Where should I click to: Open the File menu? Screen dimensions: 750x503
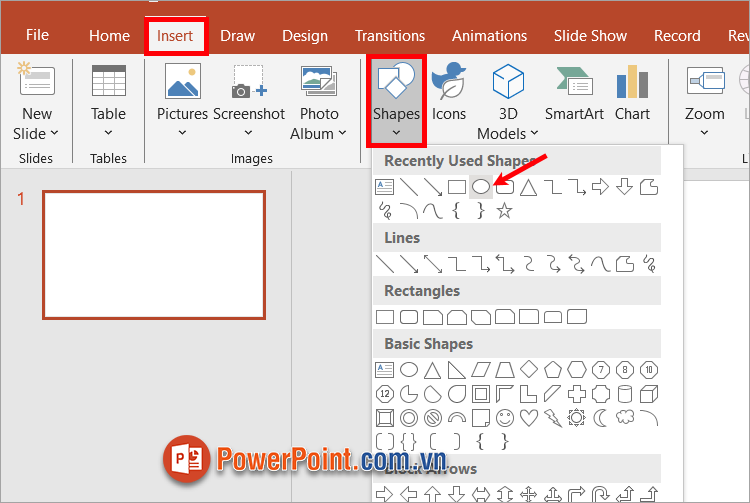tap(37, 36)
